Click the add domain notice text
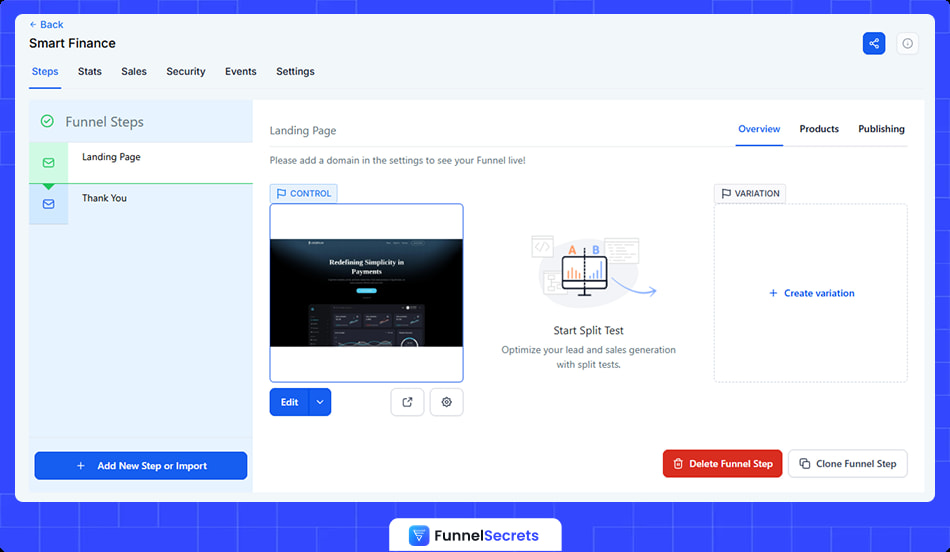This screenshot has width=950, height=552. pyautogui.click(x=397, y=161)
